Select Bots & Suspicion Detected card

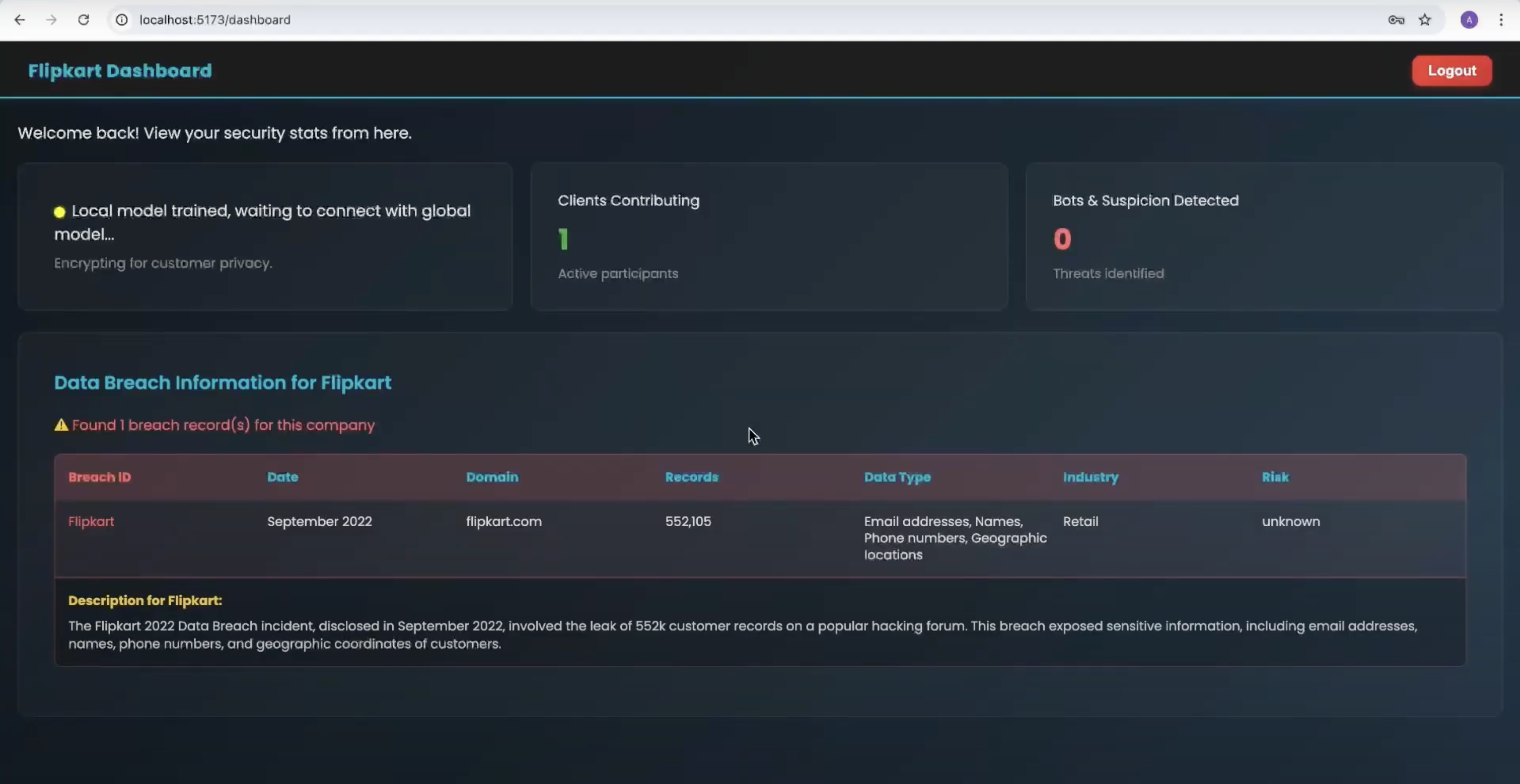click(x=1264, y=236)
